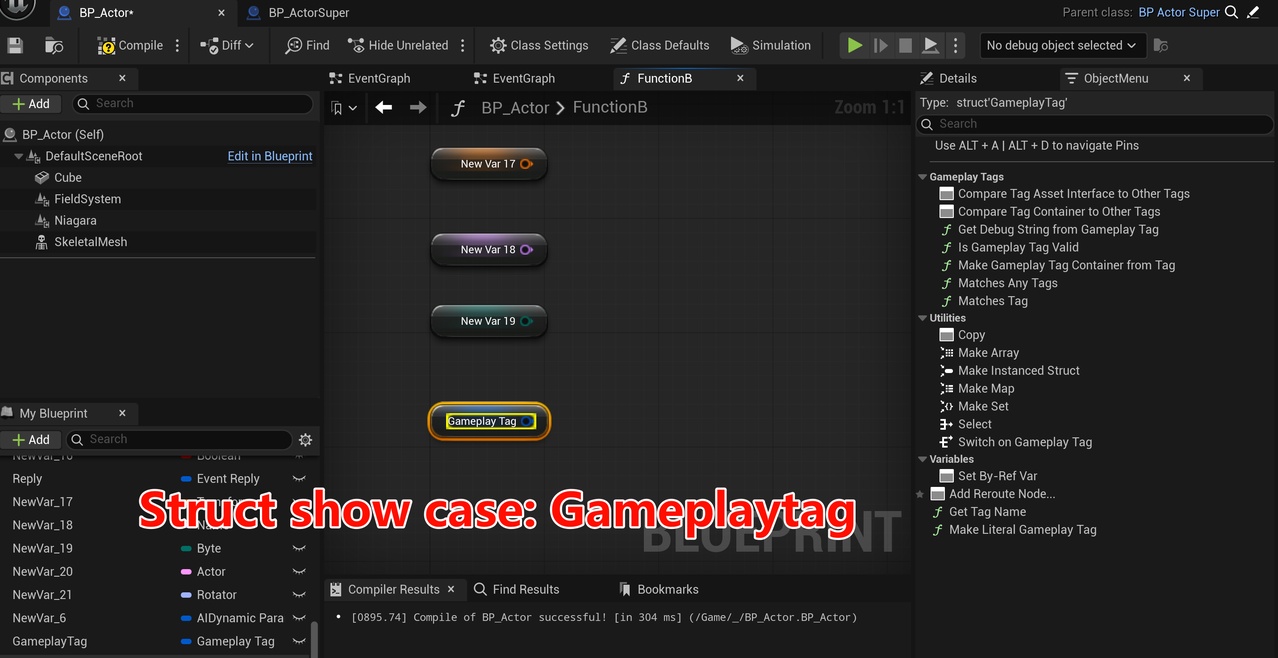This screenshot has width=1278, height=658.
Task: Click the Compile button
Action: point(130,45)
